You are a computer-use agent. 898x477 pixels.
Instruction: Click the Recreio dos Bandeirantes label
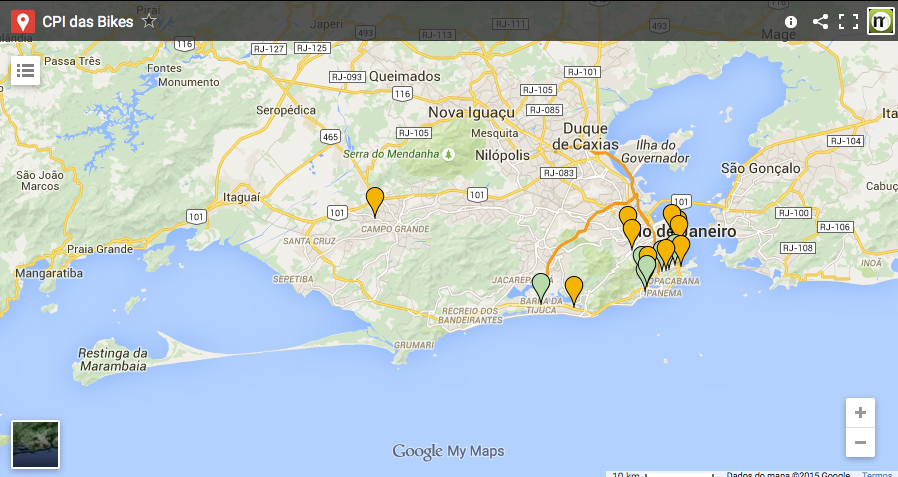[471, 316]
